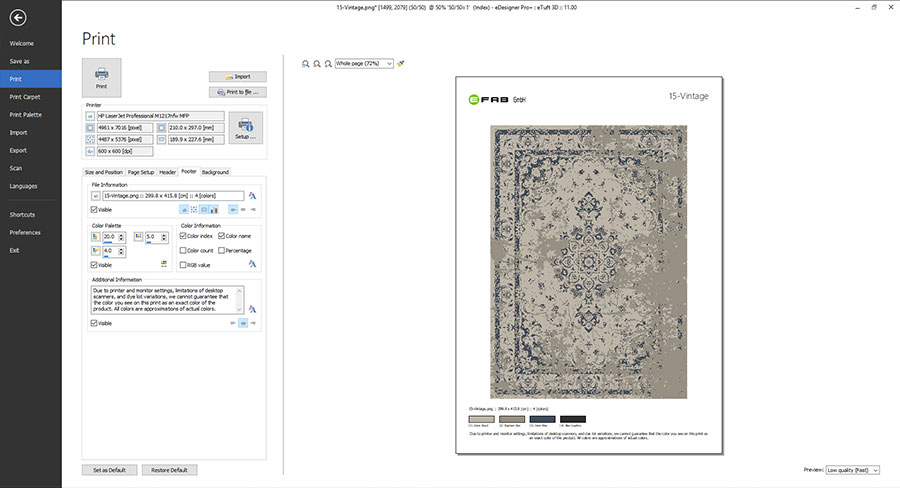
Task: Click the back arrow button
Action: [18, 17]
